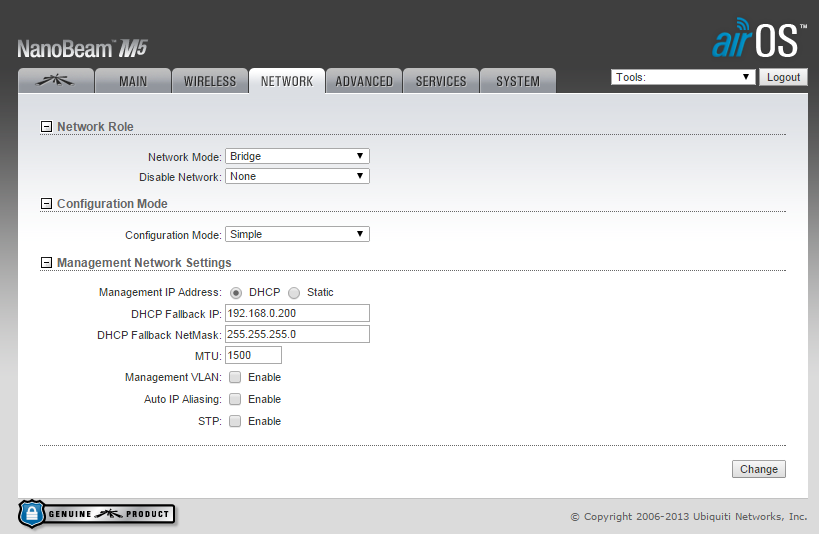
Task: Open the SERVICES tab
Action: tap(441, 81)
